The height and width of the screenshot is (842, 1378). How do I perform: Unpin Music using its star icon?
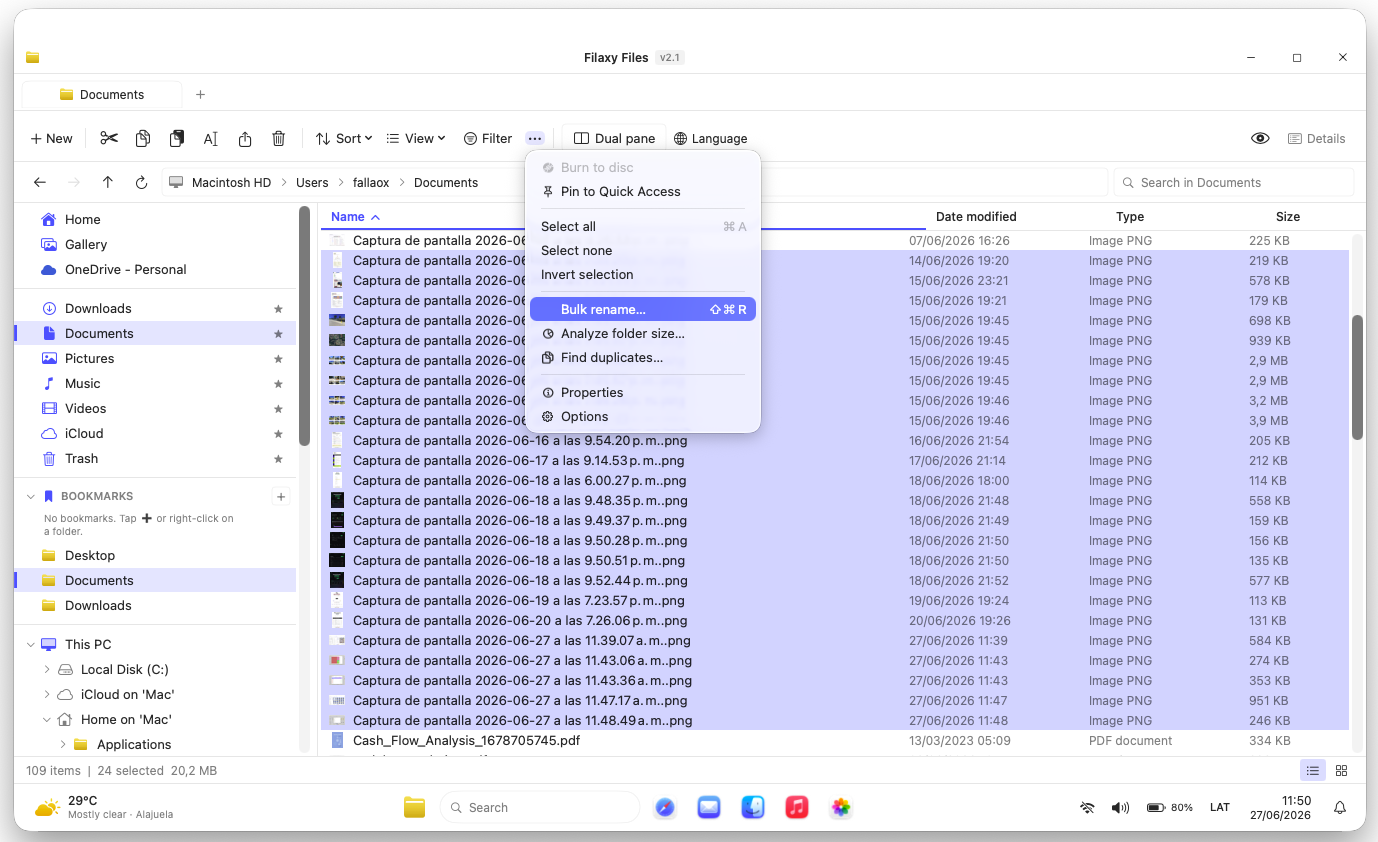[x=278, y=384]
